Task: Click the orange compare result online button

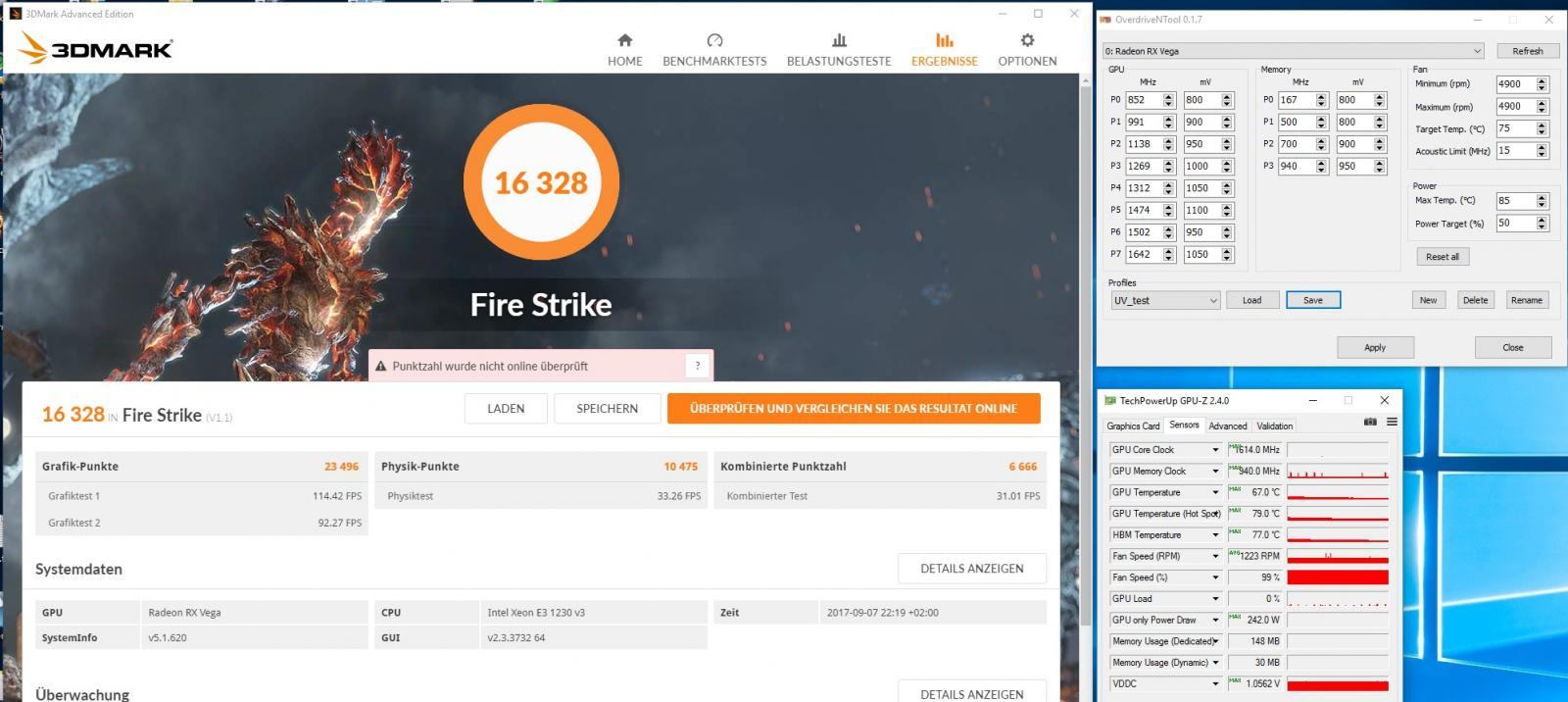Action: (x=854, y=409)
